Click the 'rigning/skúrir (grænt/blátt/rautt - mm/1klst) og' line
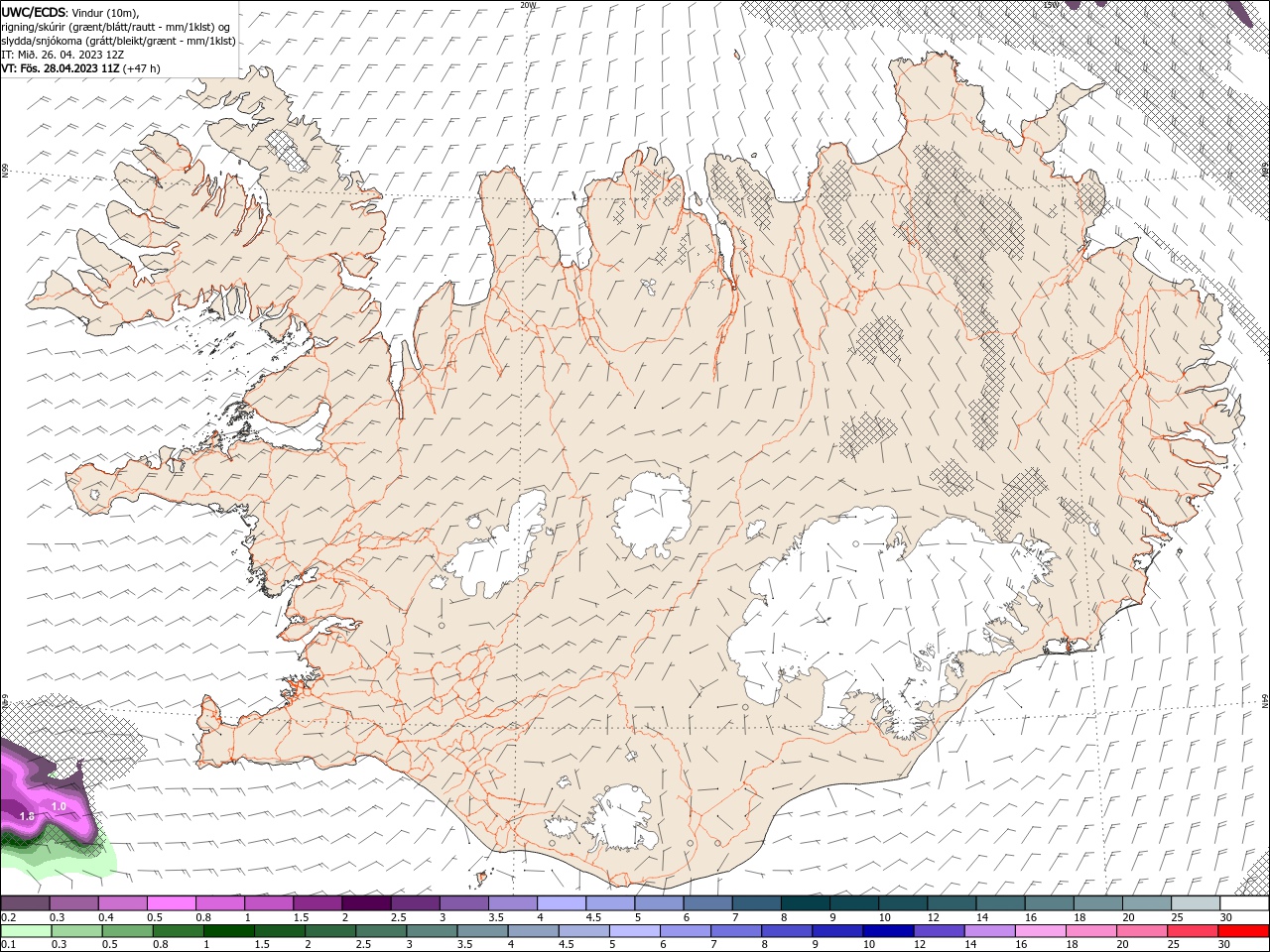The width and height of the screenshot is (1270, 952). coord(116,26)
